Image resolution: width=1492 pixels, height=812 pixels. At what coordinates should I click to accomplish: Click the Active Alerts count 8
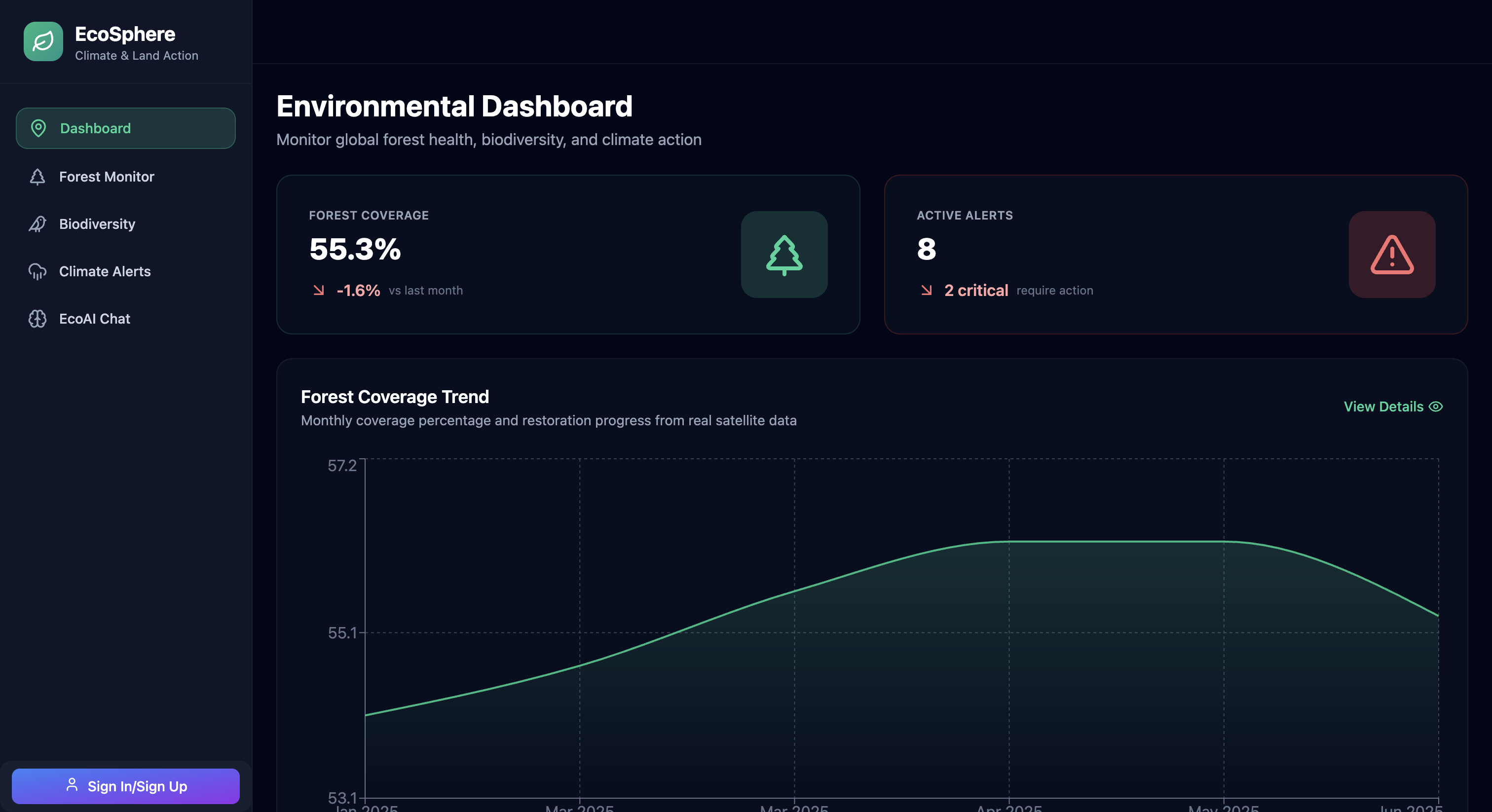[x=926, y=250]
